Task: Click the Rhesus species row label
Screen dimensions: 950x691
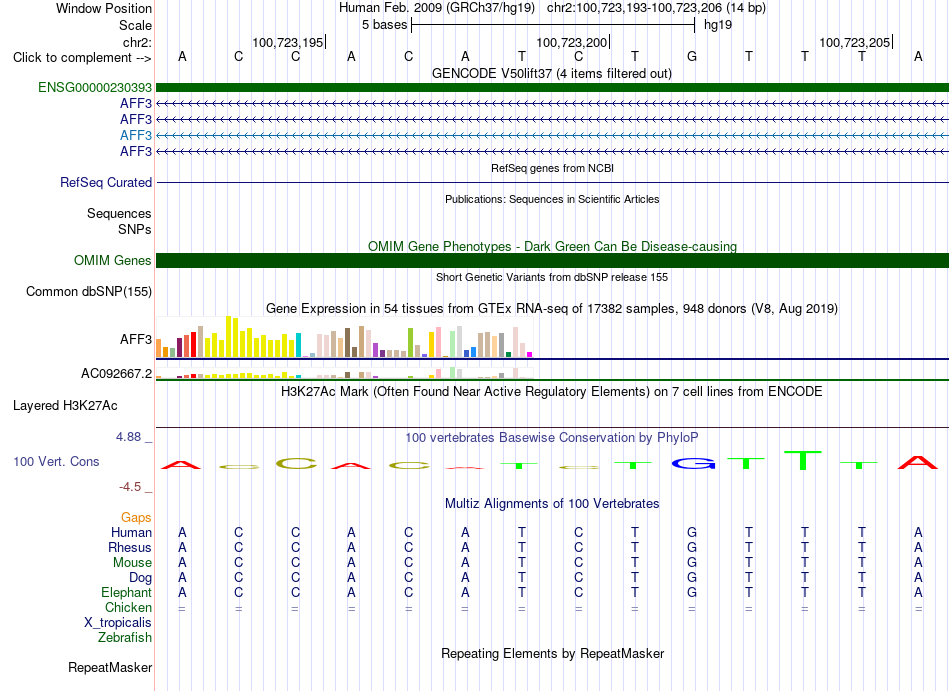Action: pyautogui.click(x=130, y=547)
